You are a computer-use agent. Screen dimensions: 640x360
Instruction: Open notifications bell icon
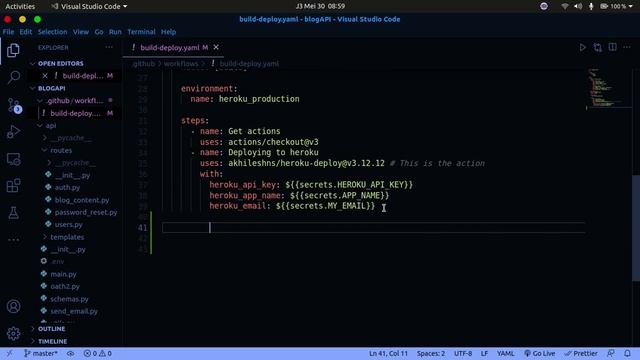point(627,353)
